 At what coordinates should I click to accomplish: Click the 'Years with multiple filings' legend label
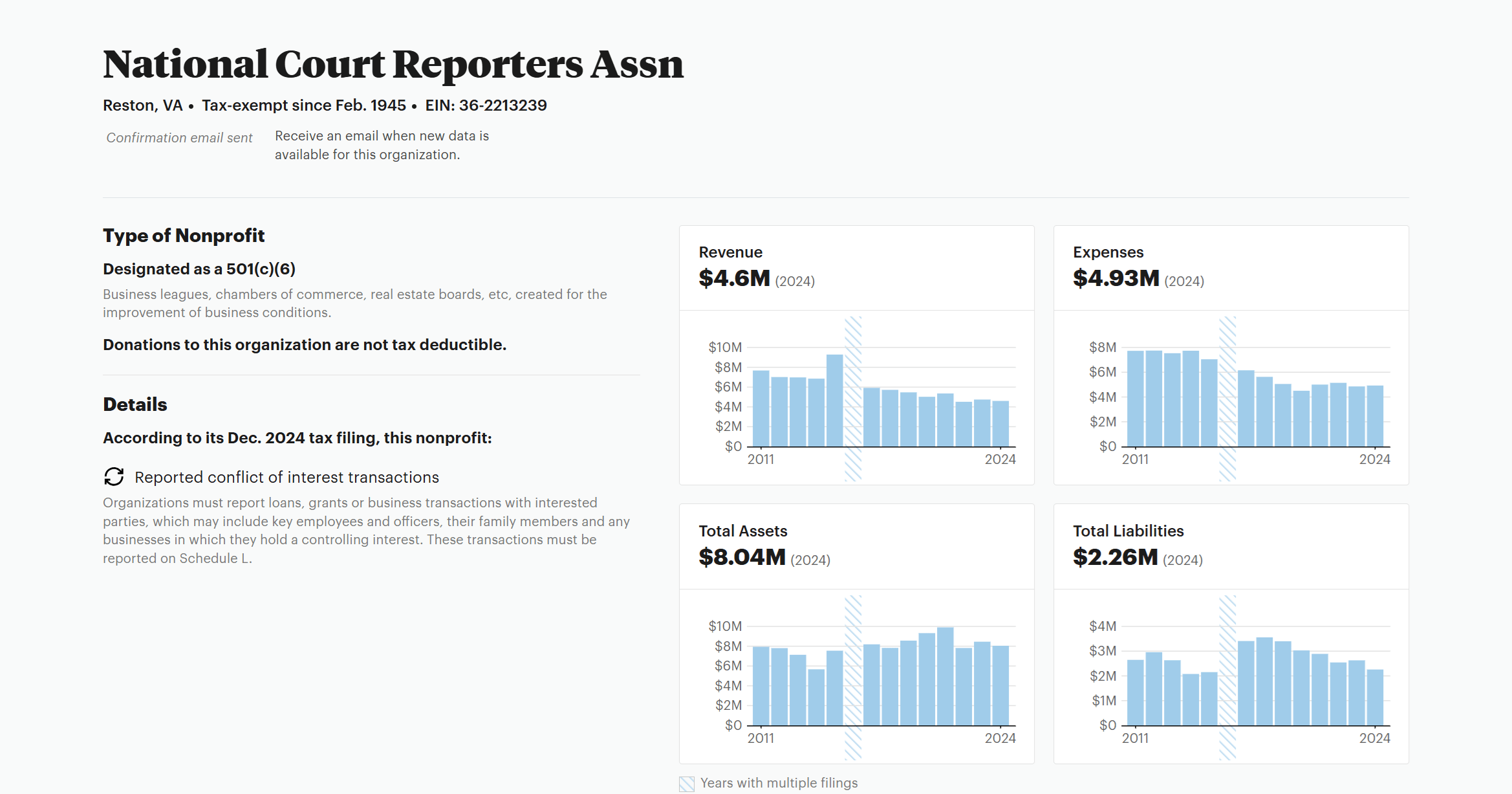(779, 783)
